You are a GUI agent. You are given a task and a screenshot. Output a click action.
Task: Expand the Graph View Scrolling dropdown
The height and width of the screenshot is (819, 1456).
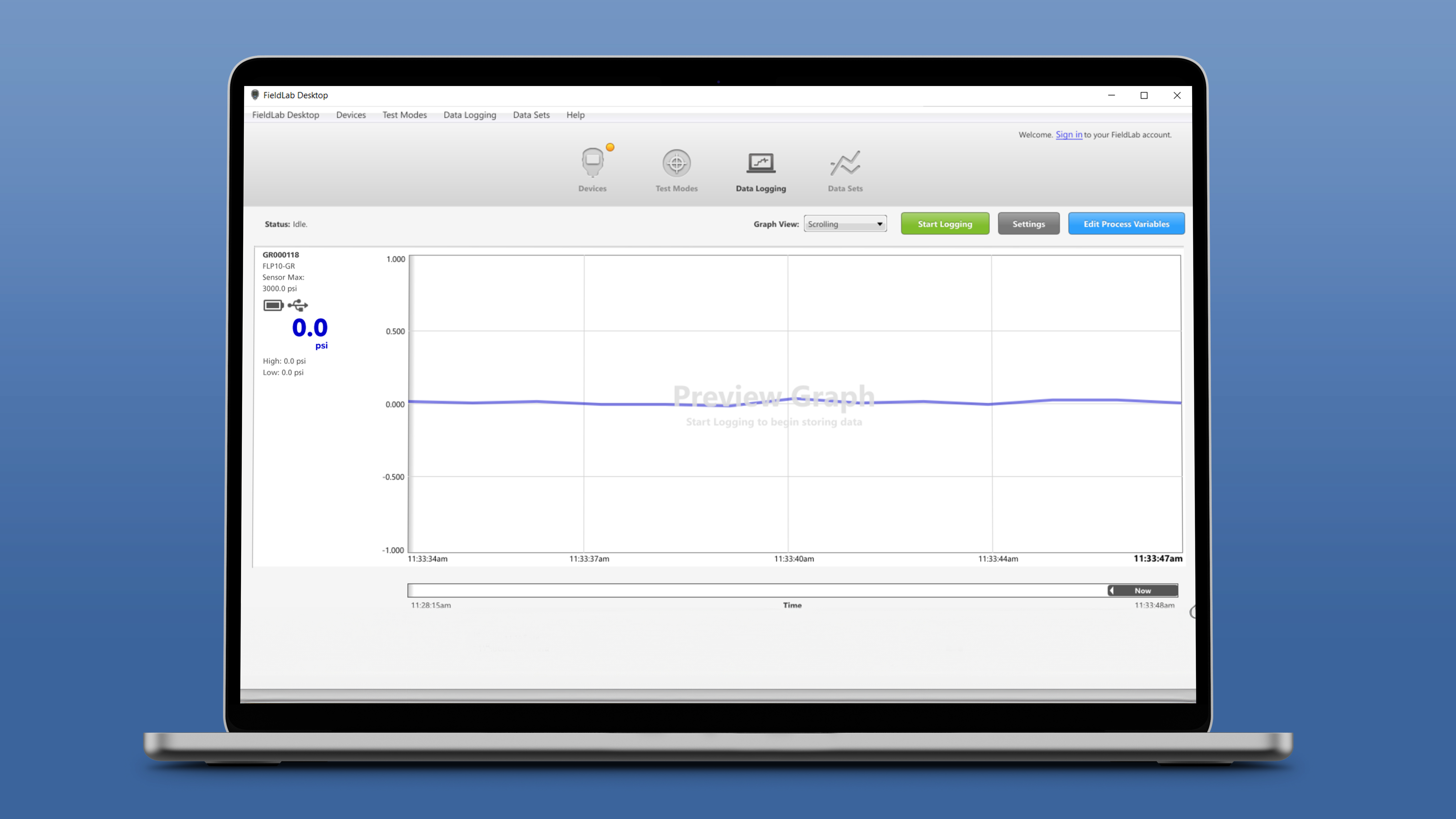point(845,224)
